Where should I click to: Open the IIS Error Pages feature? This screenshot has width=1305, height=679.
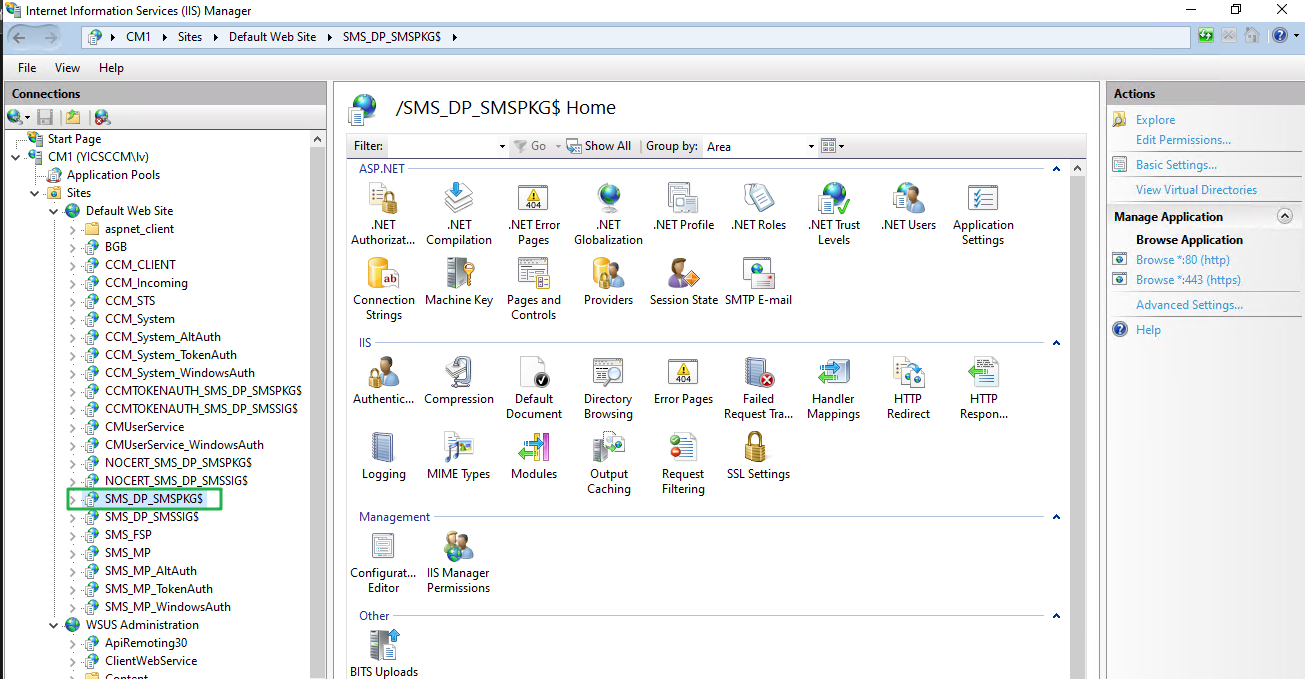click(x=683, y=381)
